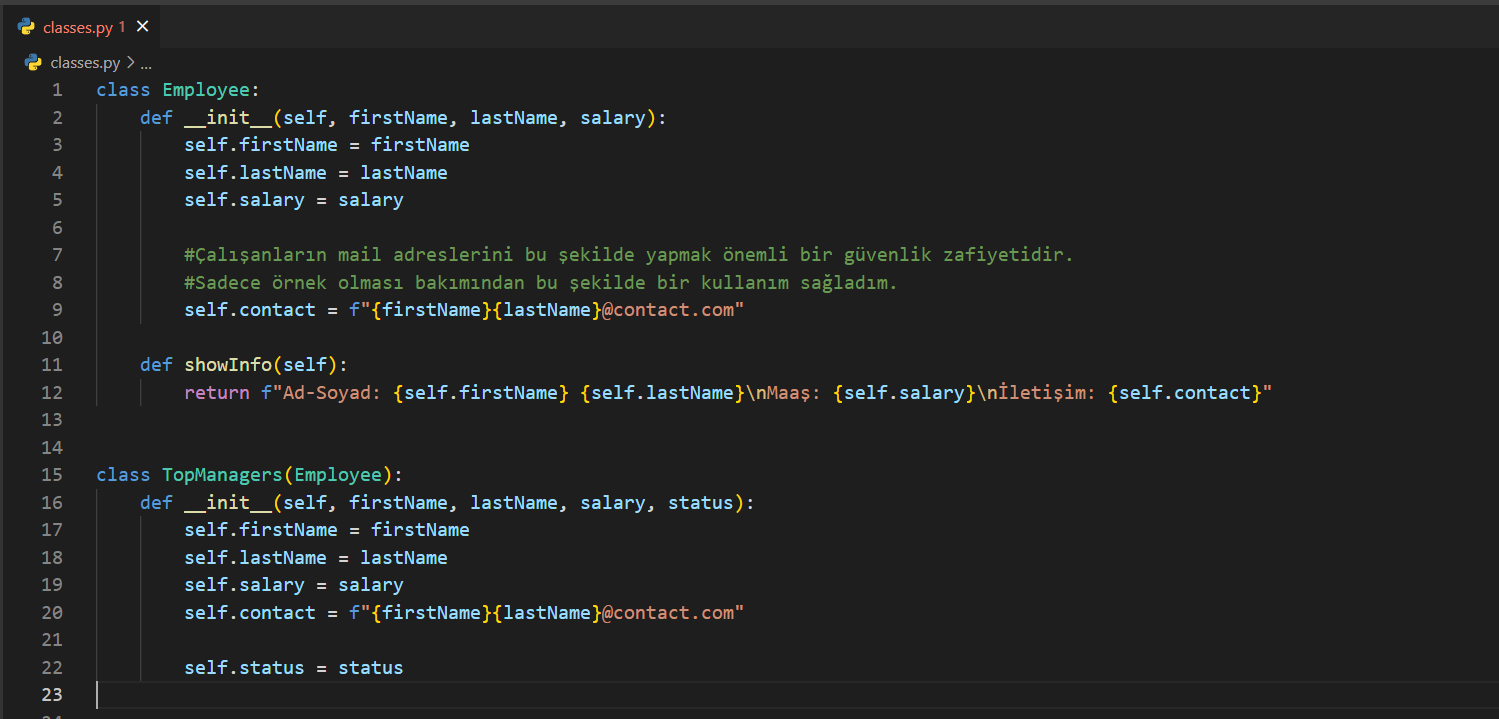Close the classes.py editor tab

pos(142,27)
